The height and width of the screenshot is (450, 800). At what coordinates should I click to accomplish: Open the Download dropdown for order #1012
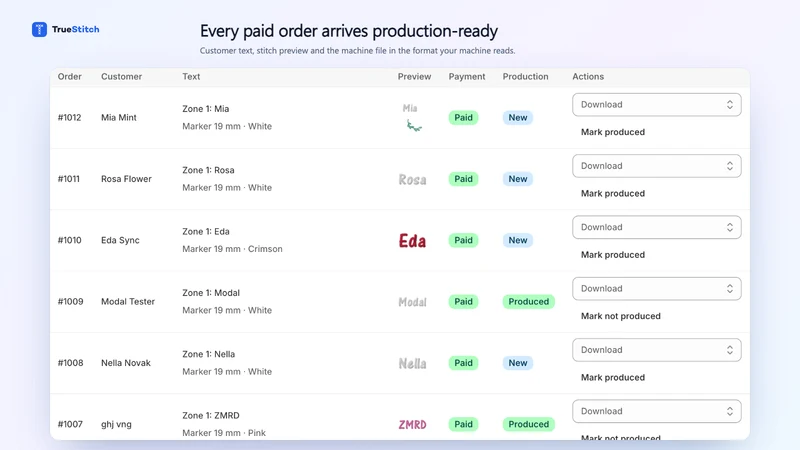click(657, 105)
